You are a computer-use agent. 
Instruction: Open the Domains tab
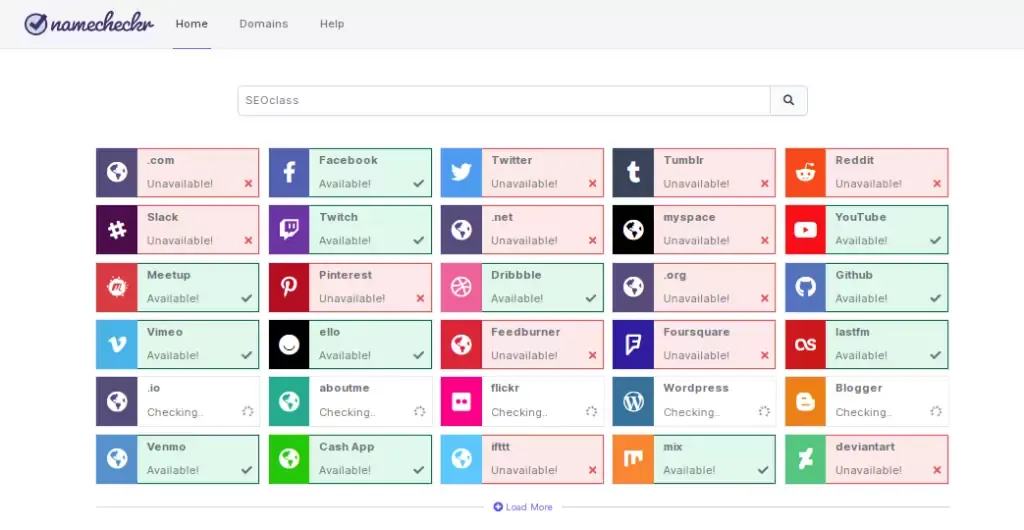263,24
